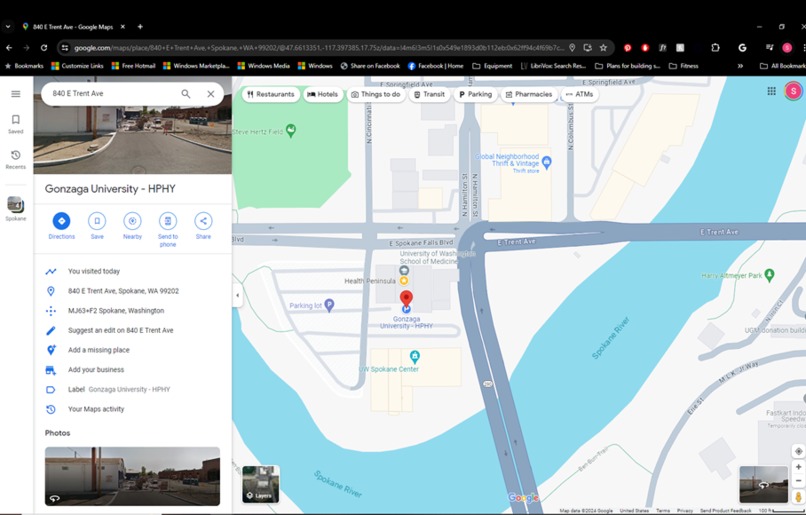Filter map by Restaurants
Viewport: 806px width, 515px height.
click(271, 95)
